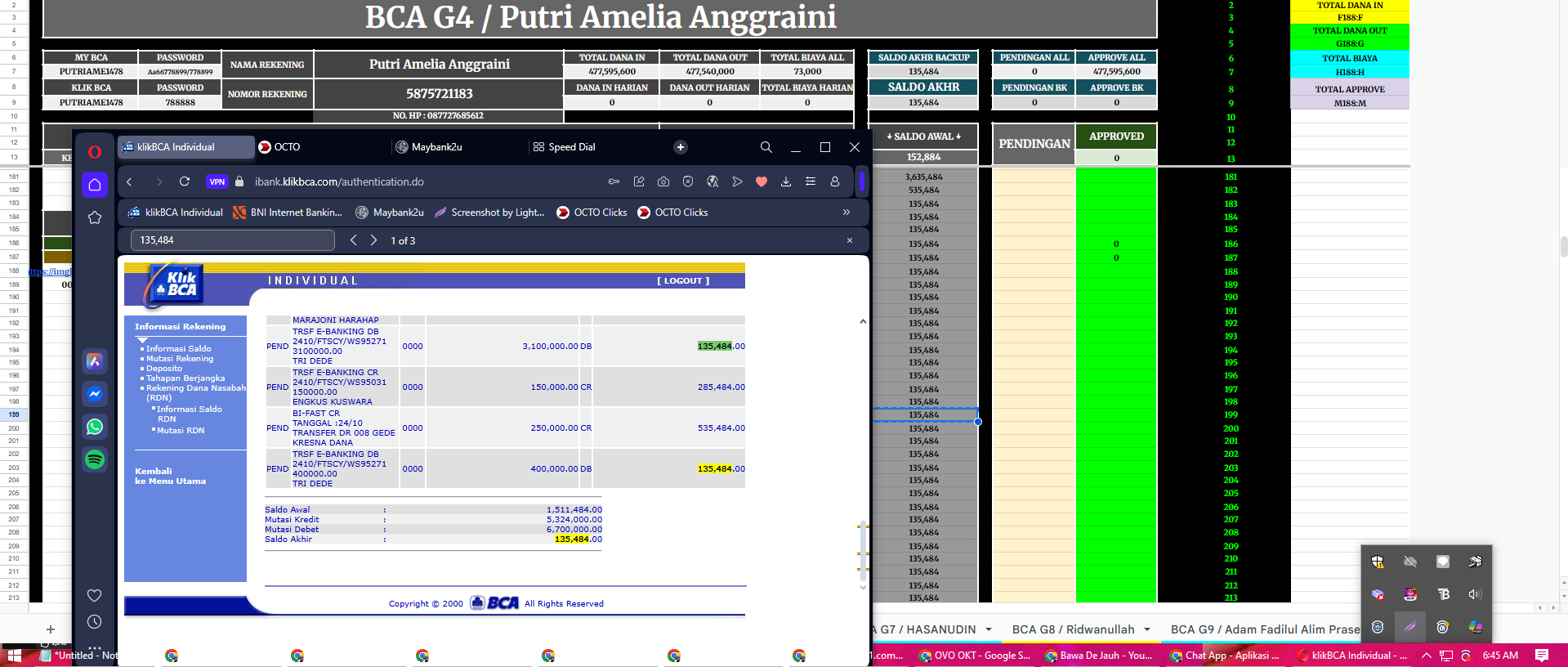Collapse the Informasi Rekening menu triangle
Image resolution: width=1568 pixels, height=667 pixels.
point(142,340)
